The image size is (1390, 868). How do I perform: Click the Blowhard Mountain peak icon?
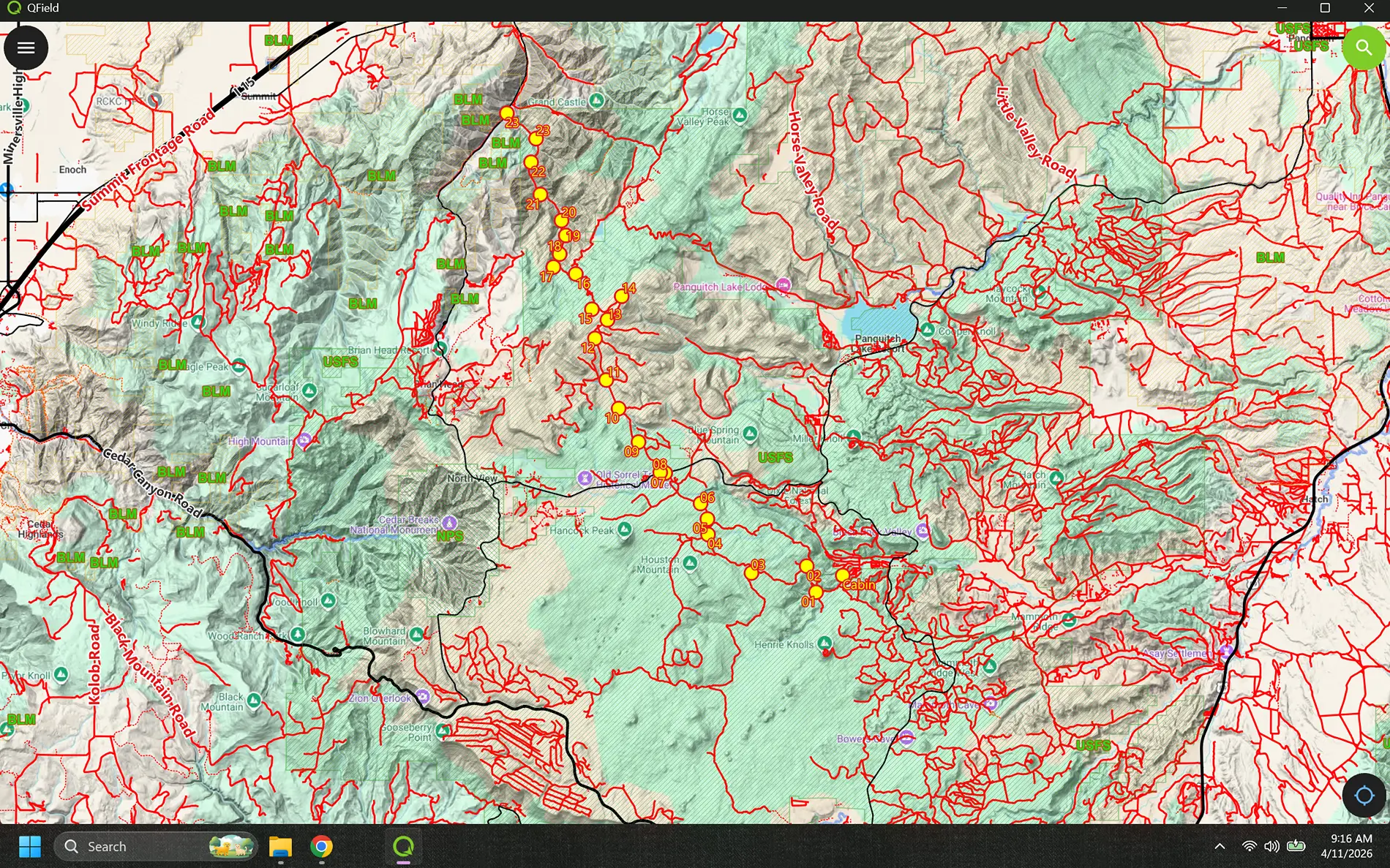[416, 634]
